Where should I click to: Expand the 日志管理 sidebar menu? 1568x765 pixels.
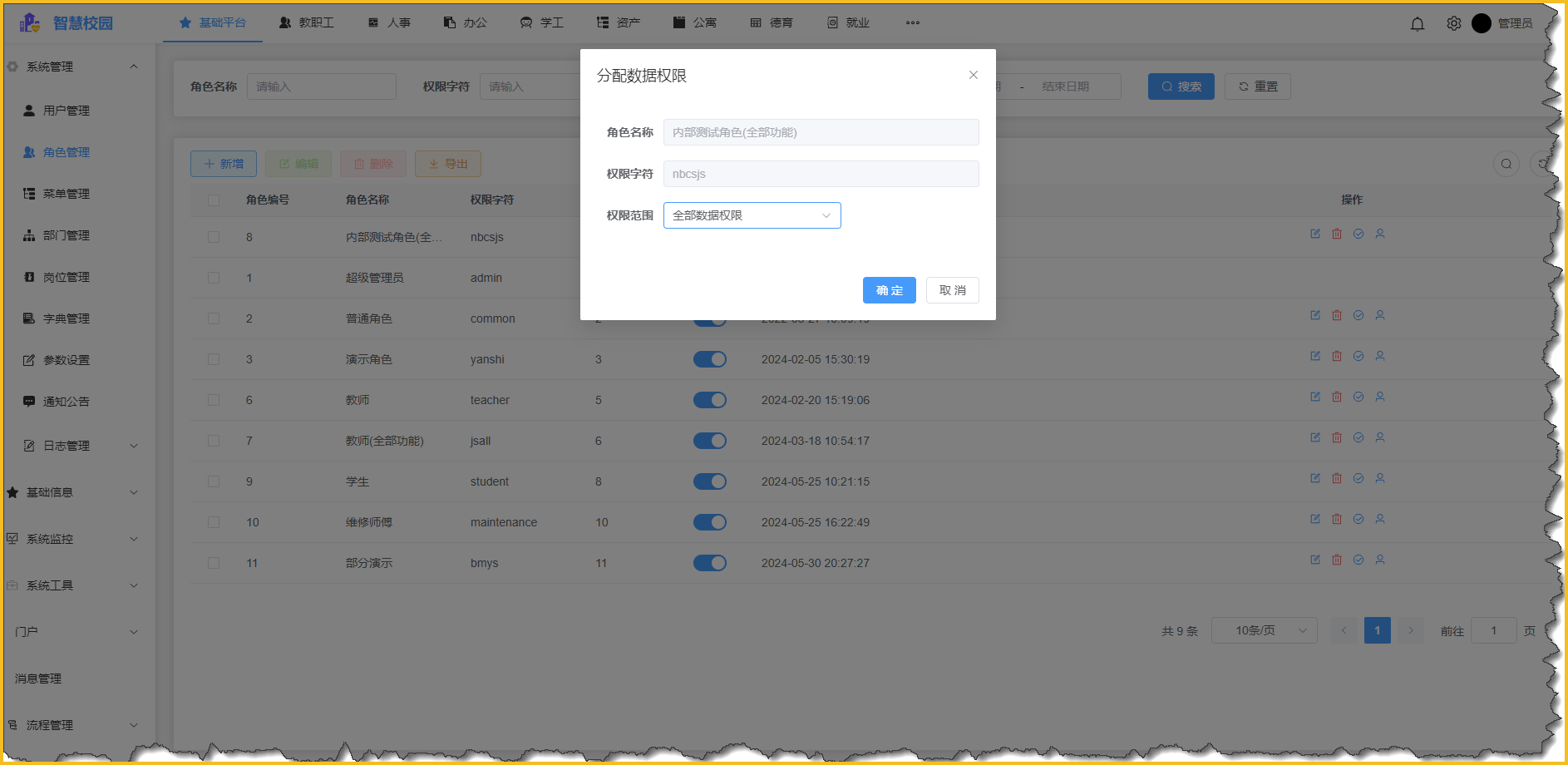coord(79,446)
